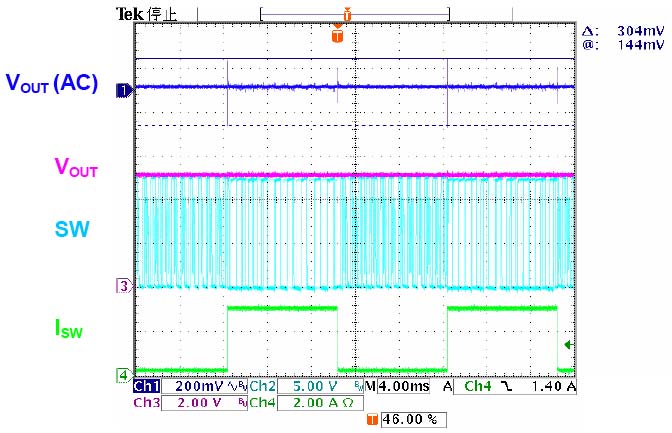This screenshot has width=672, height=433.
Task: Click the @ 144mV cursor readout
Action: coord(624,45)
